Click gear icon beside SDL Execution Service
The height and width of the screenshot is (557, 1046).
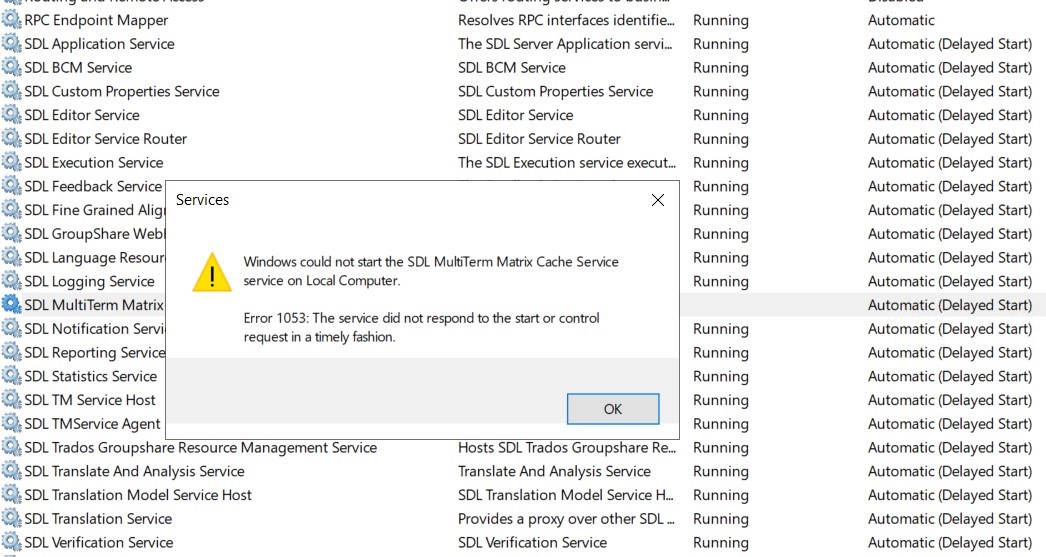click(x=11, y=162)
